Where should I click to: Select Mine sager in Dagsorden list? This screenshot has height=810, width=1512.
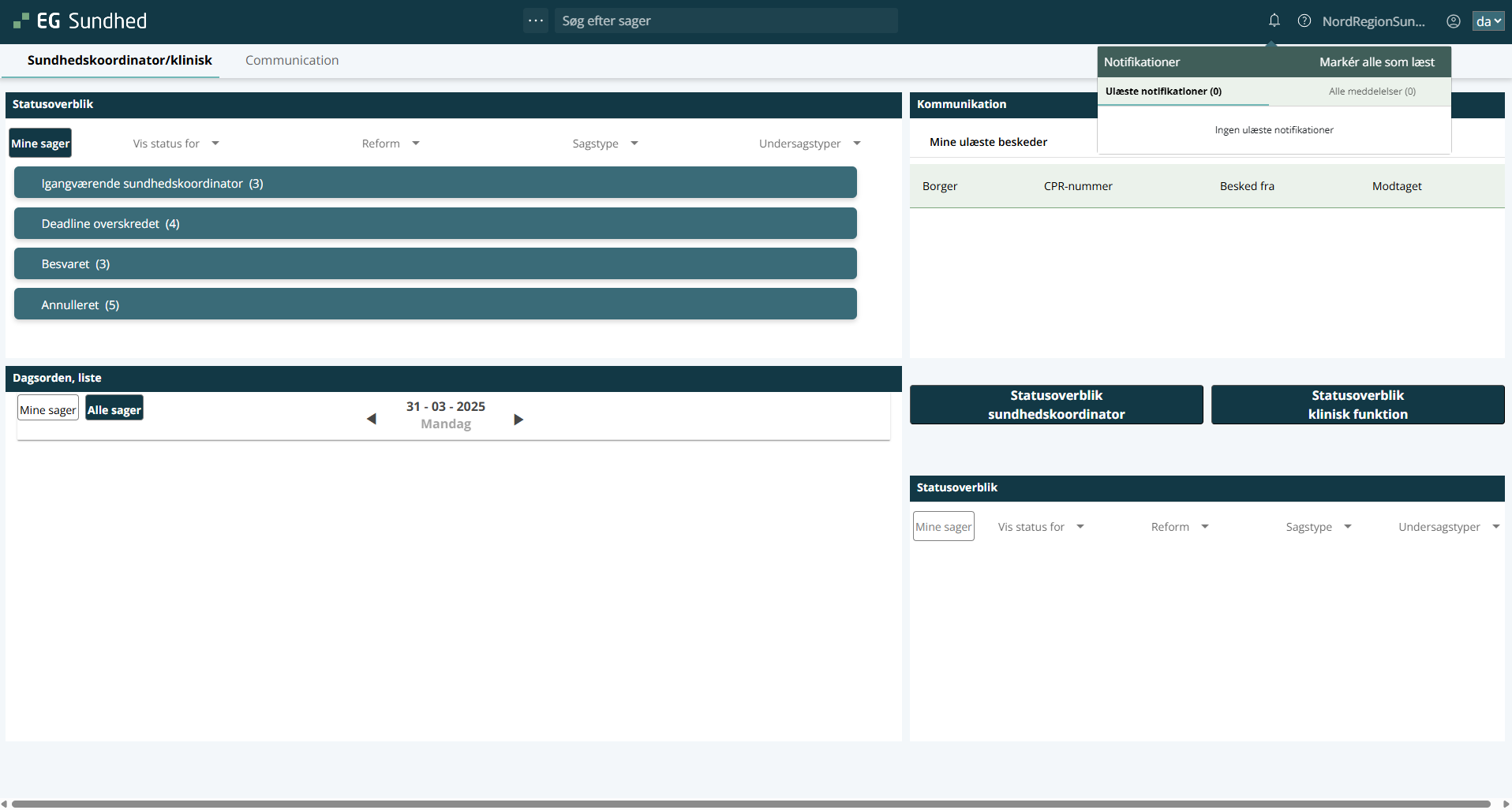pyautogui.click(x=48, y=409)
